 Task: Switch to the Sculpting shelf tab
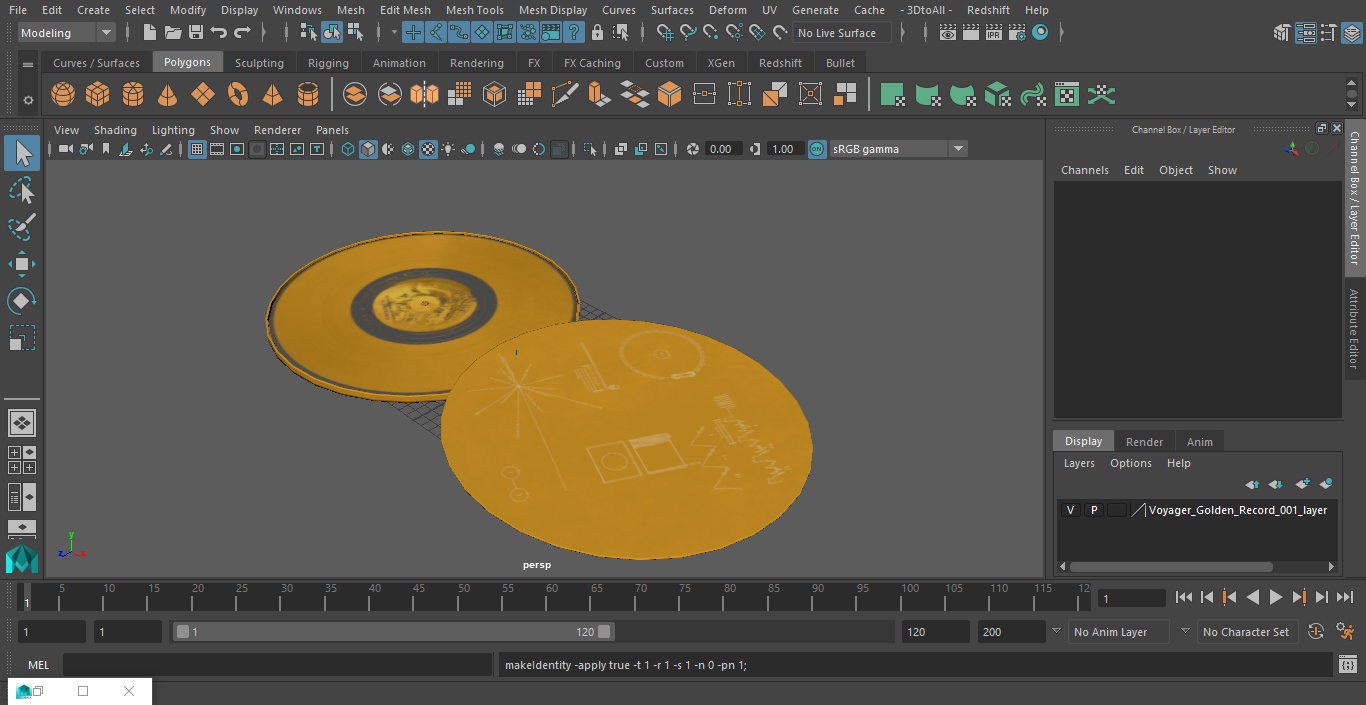pyautogui.click(x=259, y=63)
